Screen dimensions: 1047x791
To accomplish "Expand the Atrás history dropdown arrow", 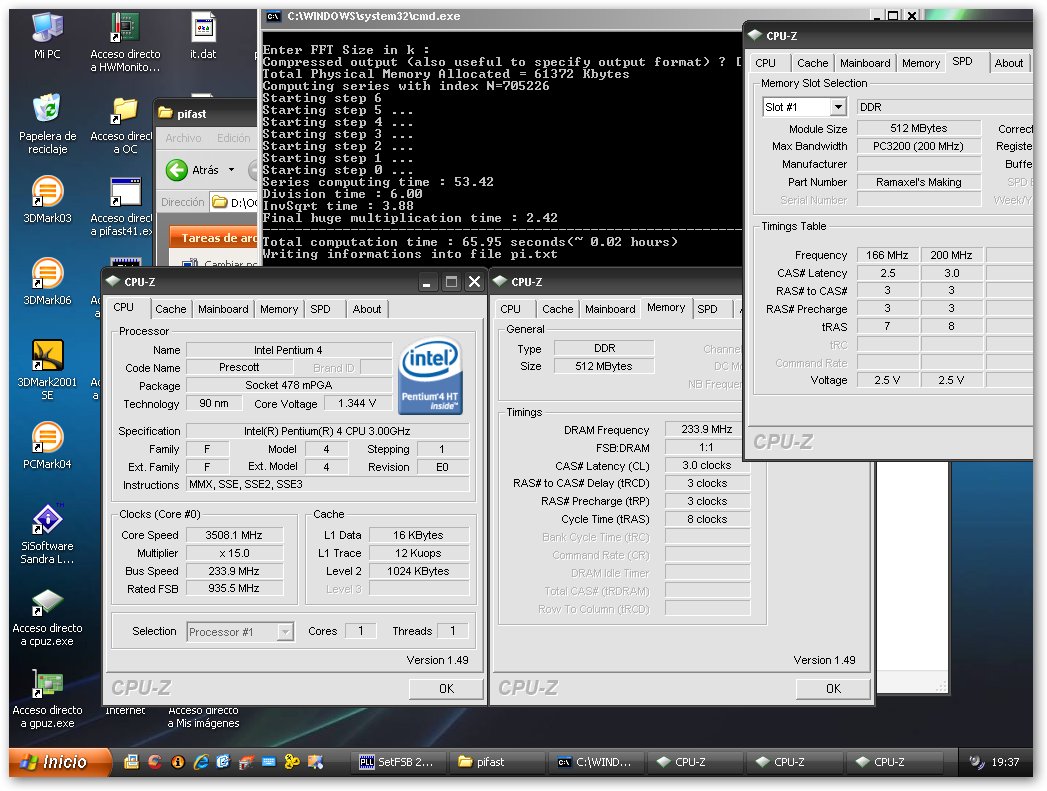I will click(231, 170).
